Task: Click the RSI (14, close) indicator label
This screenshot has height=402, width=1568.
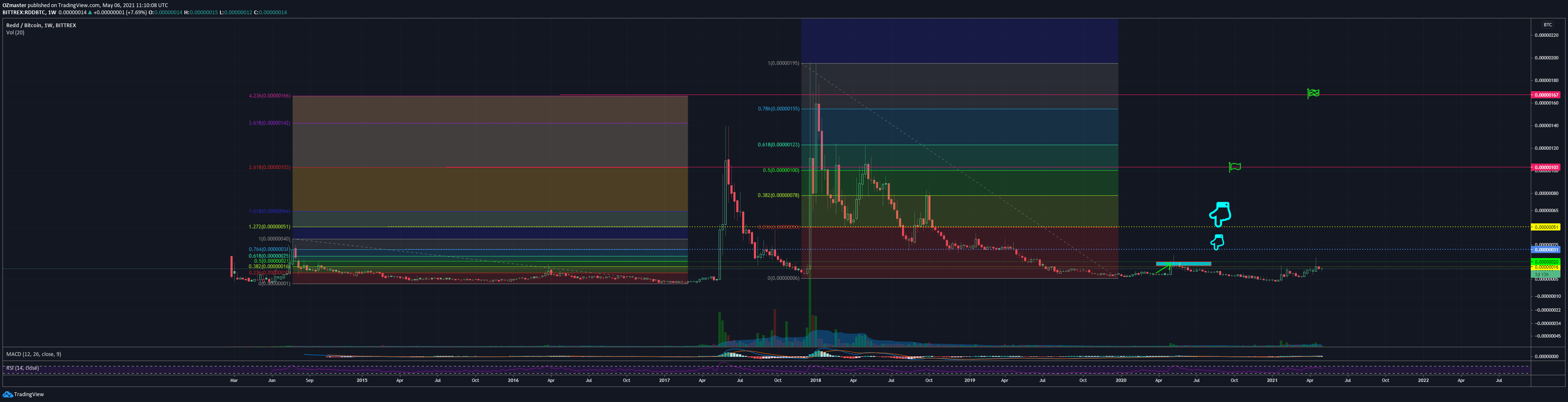Action: coord(23,368)
